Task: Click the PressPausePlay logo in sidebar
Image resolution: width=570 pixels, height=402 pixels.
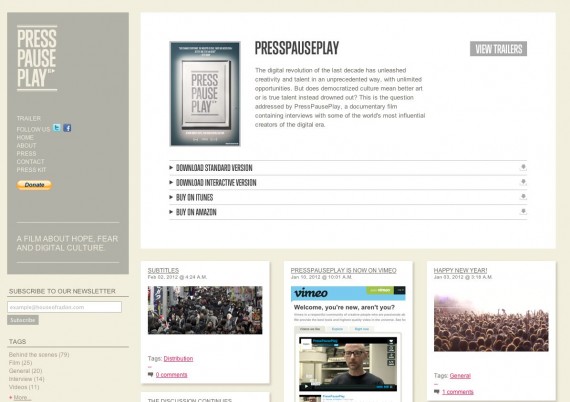Action: point(37,58)
